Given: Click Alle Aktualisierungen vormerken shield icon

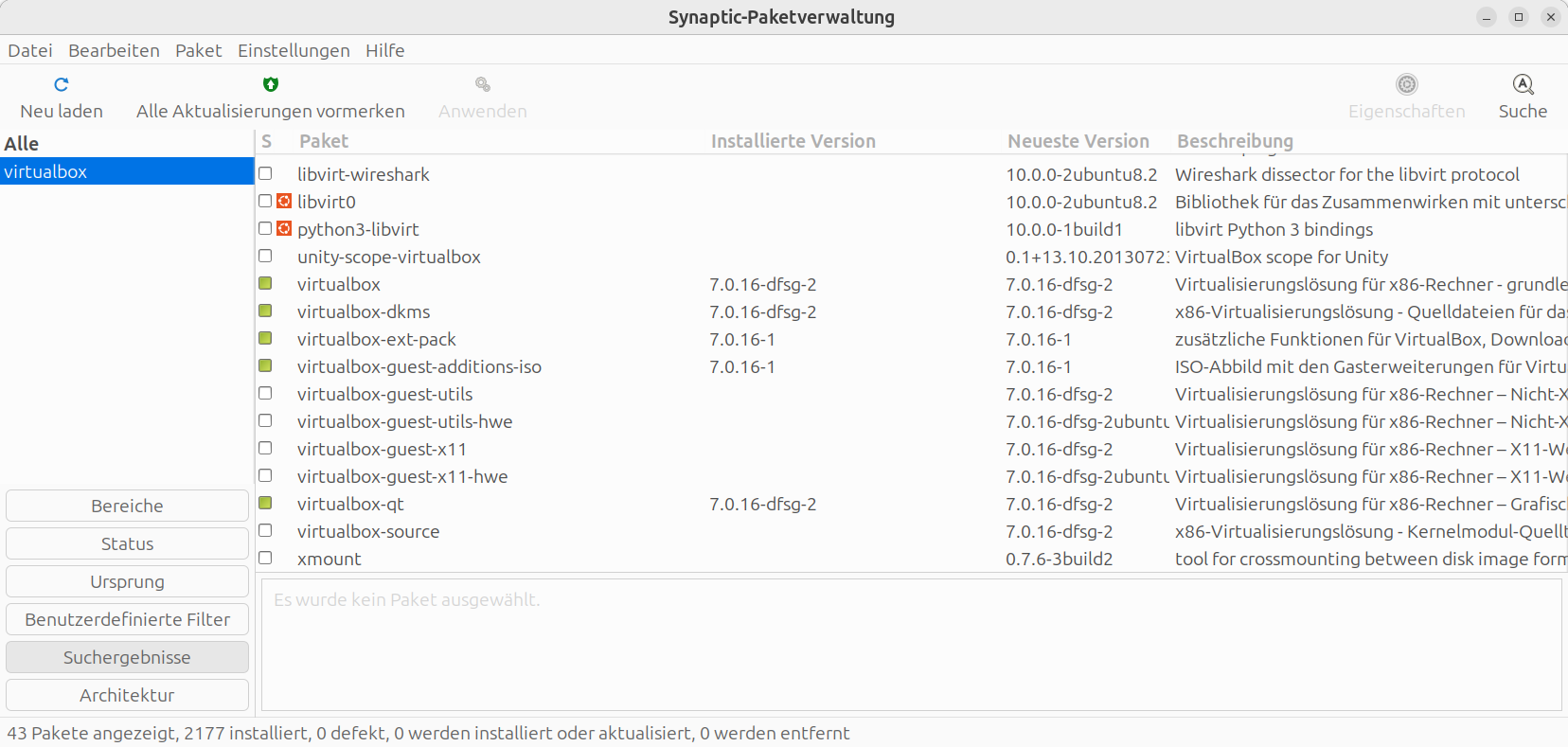Looking at the screenshot, I should coord(271,84).
